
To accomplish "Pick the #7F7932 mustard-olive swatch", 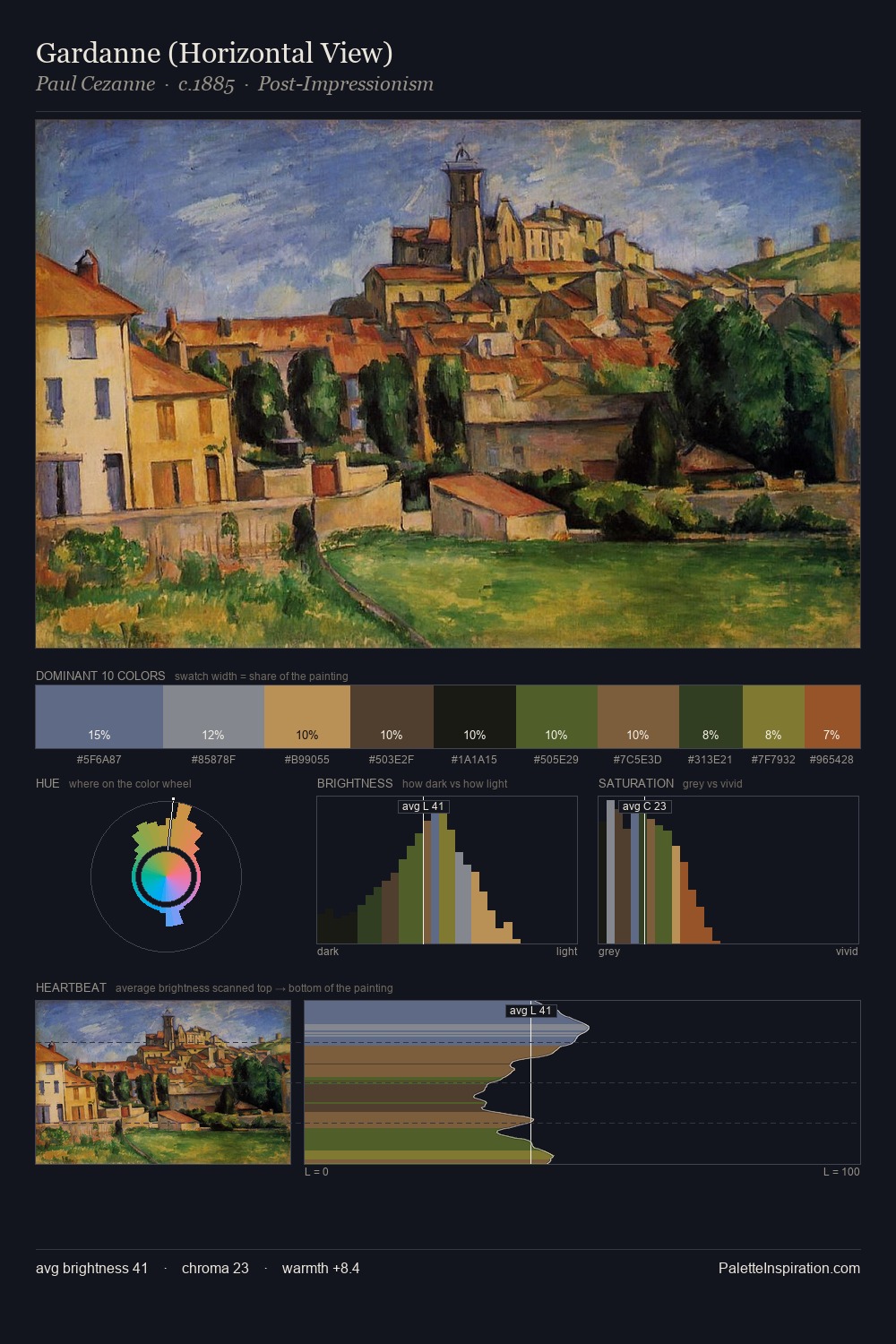I will (x=773, y=716).
